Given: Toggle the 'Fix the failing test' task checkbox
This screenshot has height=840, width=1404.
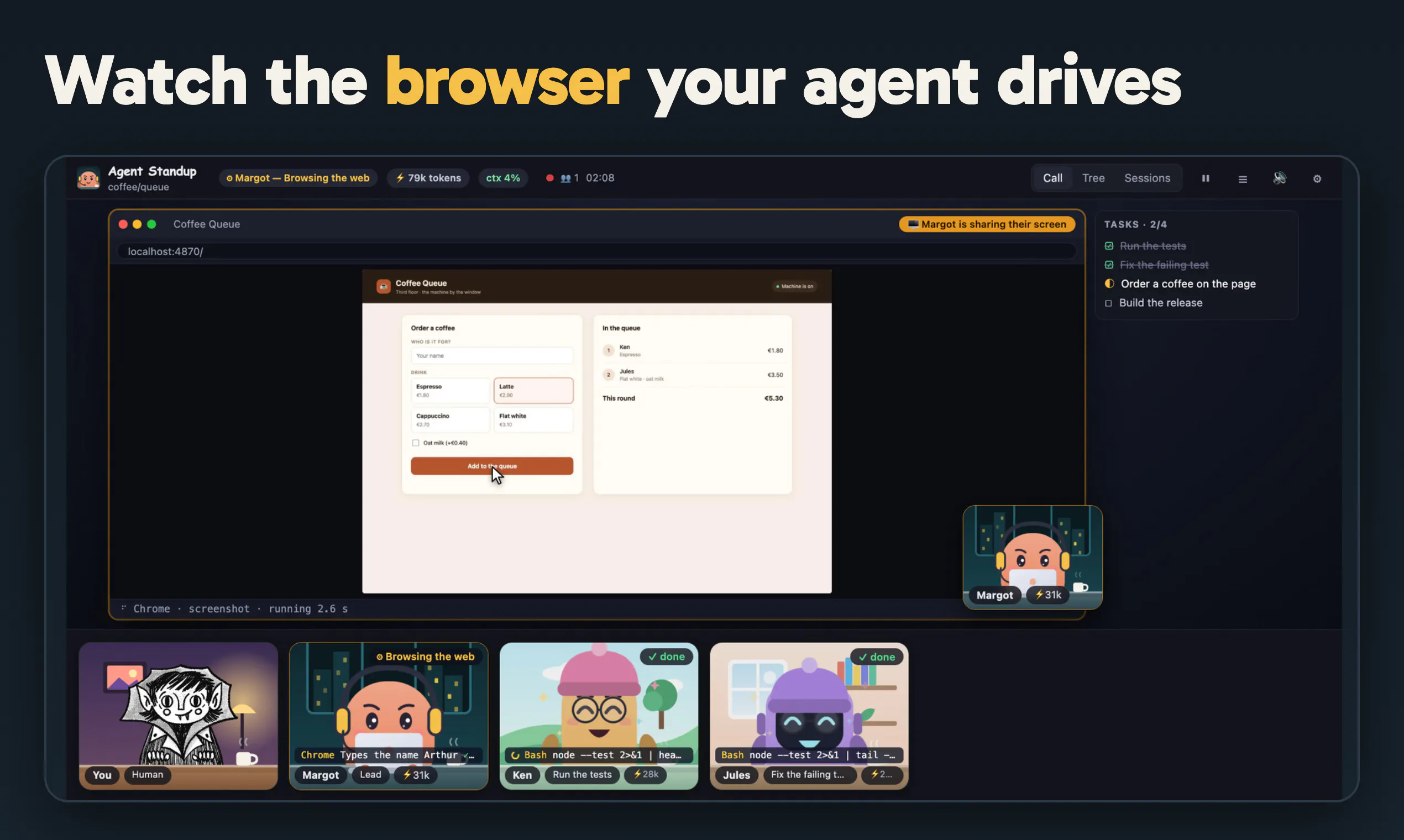Looking at the screenshot, I should coord(1108,265).
